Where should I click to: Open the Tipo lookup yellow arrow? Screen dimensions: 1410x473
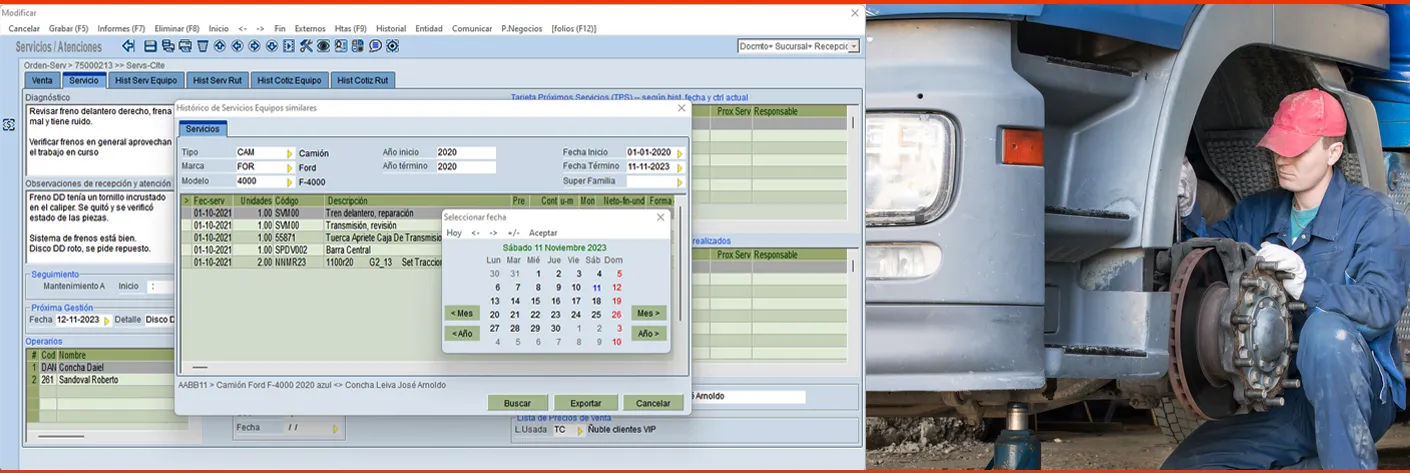coord(290,153)
